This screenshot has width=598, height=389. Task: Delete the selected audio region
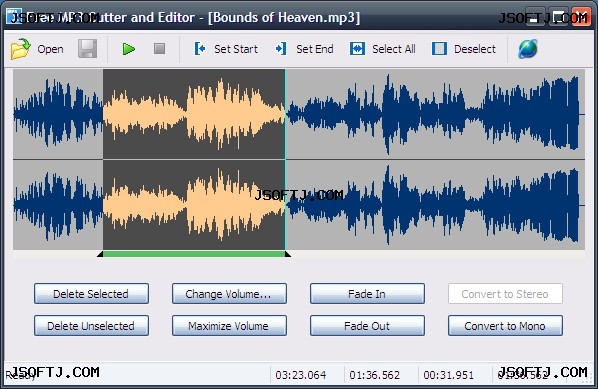point(91,294)
